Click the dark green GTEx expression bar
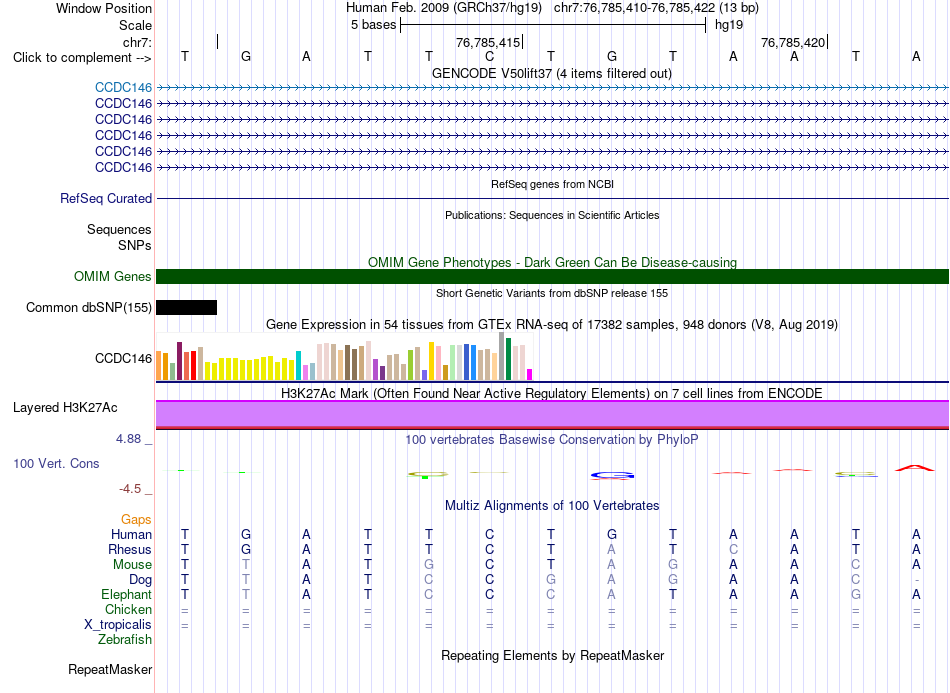 tap(509, 359)
